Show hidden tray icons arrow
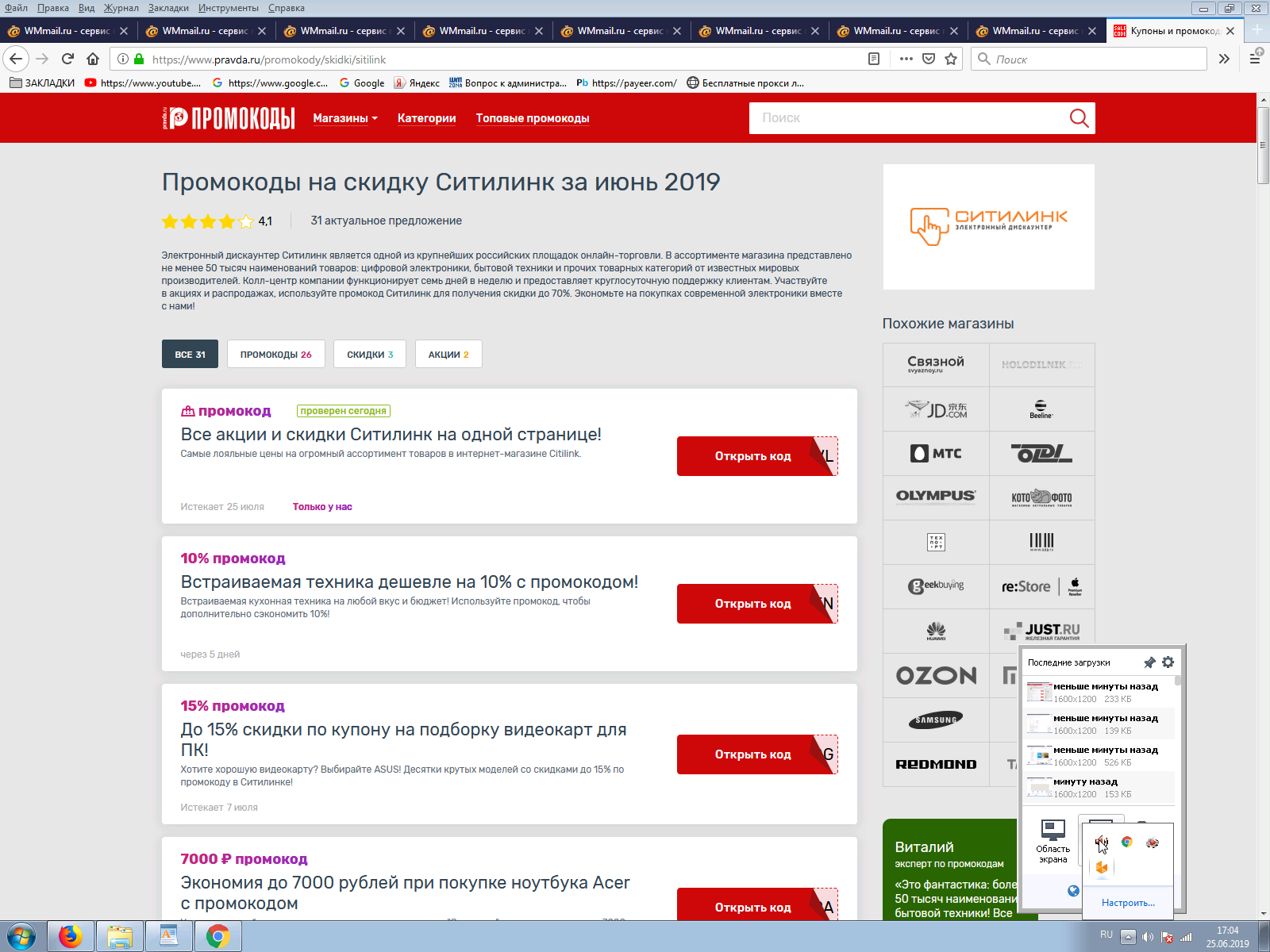This screenshot has height=952, width=1270. pyautogui.click(x=1127, y=937)
